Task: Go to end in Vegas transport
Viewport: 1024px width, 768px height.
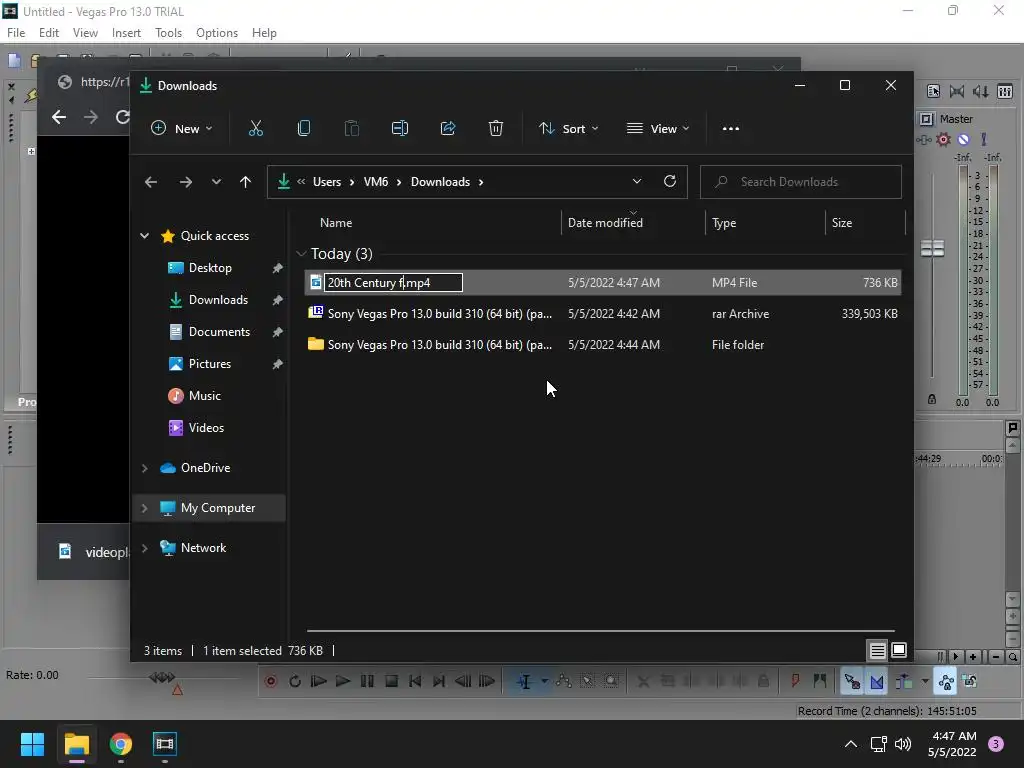Action: (439, 682)
